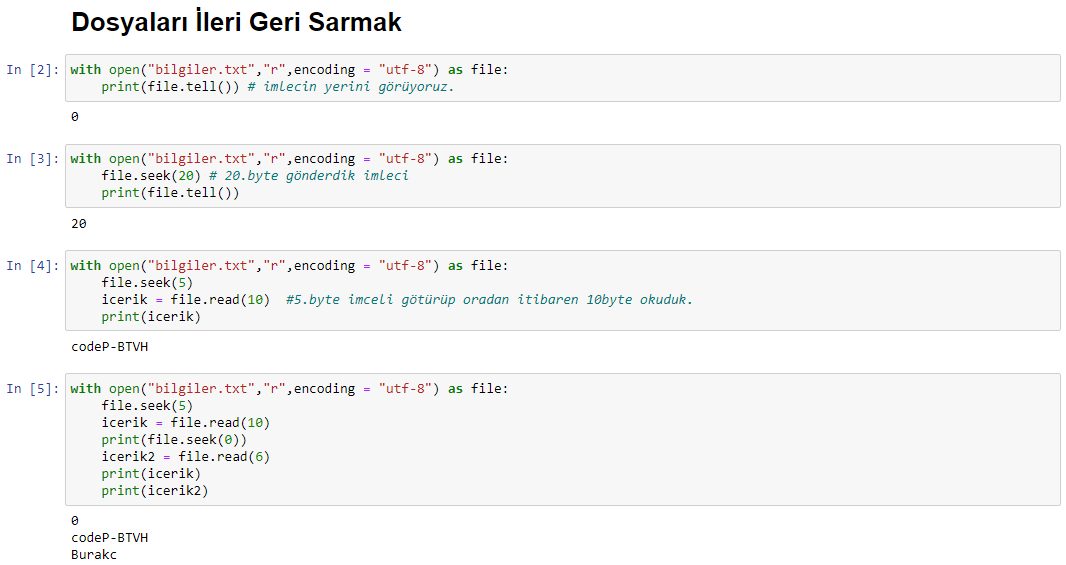Click the codeP-BTVH output under cell 4
This screenshot has width=1066, height=565.
coord(109,347)
